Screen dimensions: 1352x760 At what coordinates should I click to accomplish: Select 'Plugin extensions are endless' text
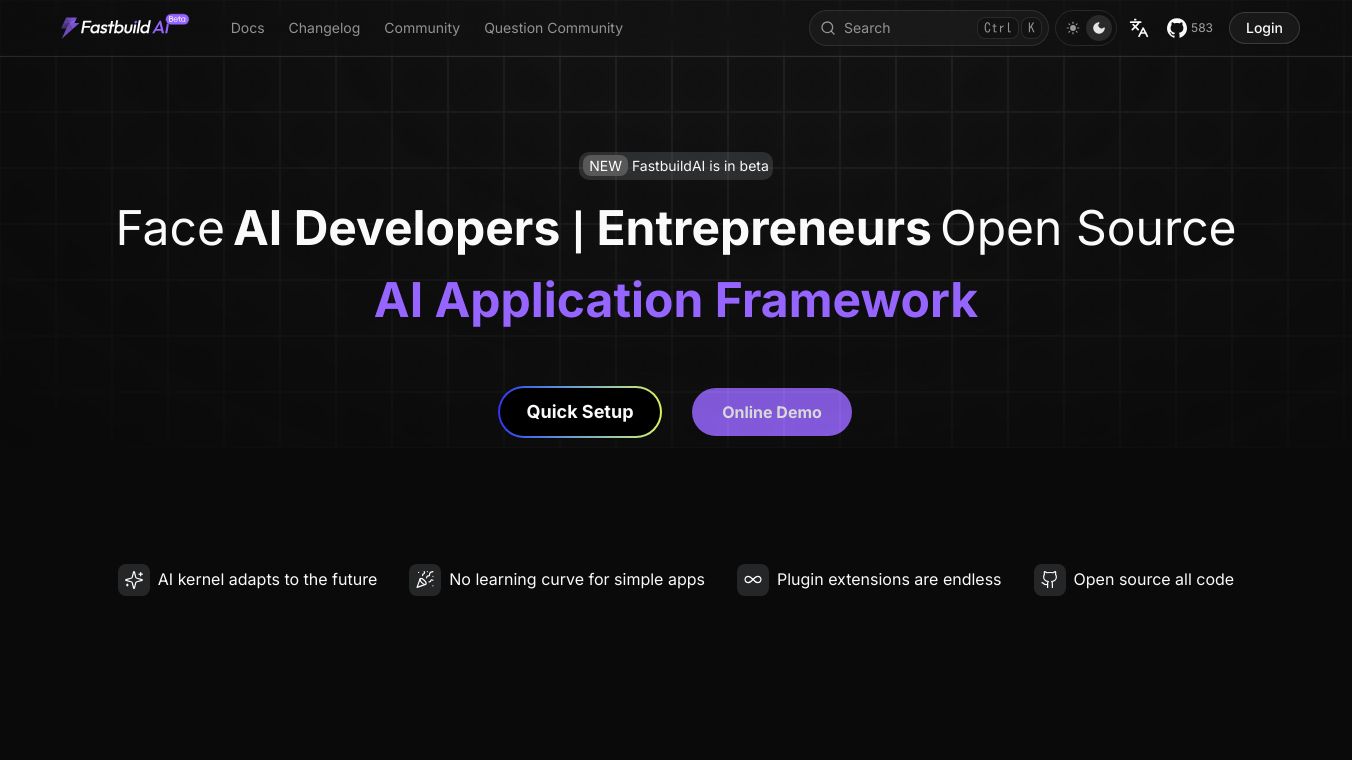coord(889,580)
